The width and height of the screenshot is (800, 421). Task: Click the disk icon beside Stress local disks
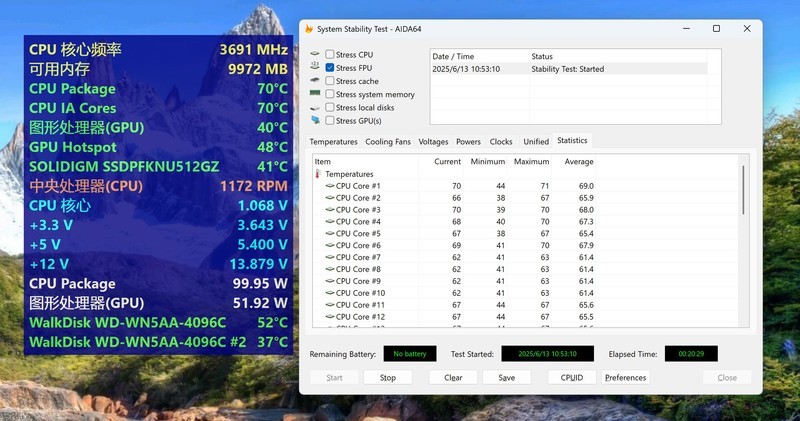click(316, 107)
